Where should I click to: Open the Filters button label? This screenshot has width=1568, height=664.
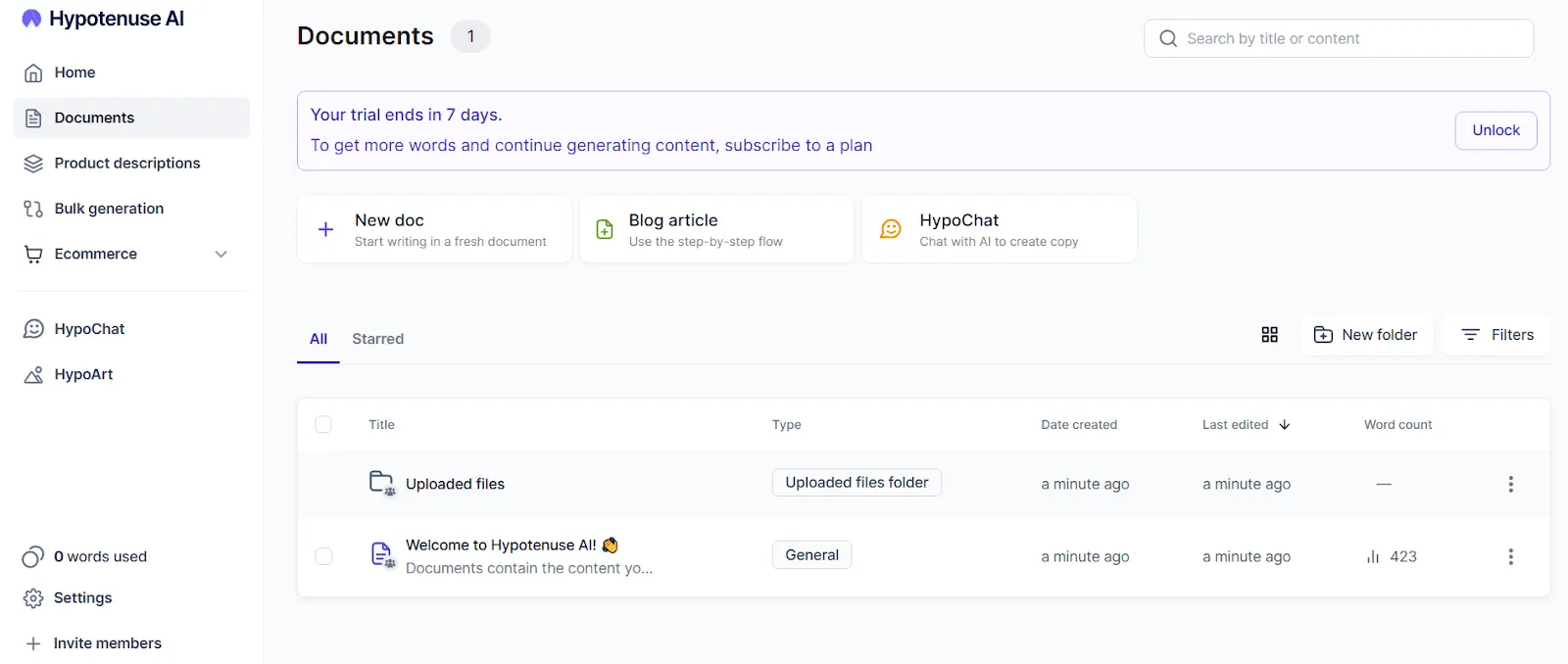1512,335
